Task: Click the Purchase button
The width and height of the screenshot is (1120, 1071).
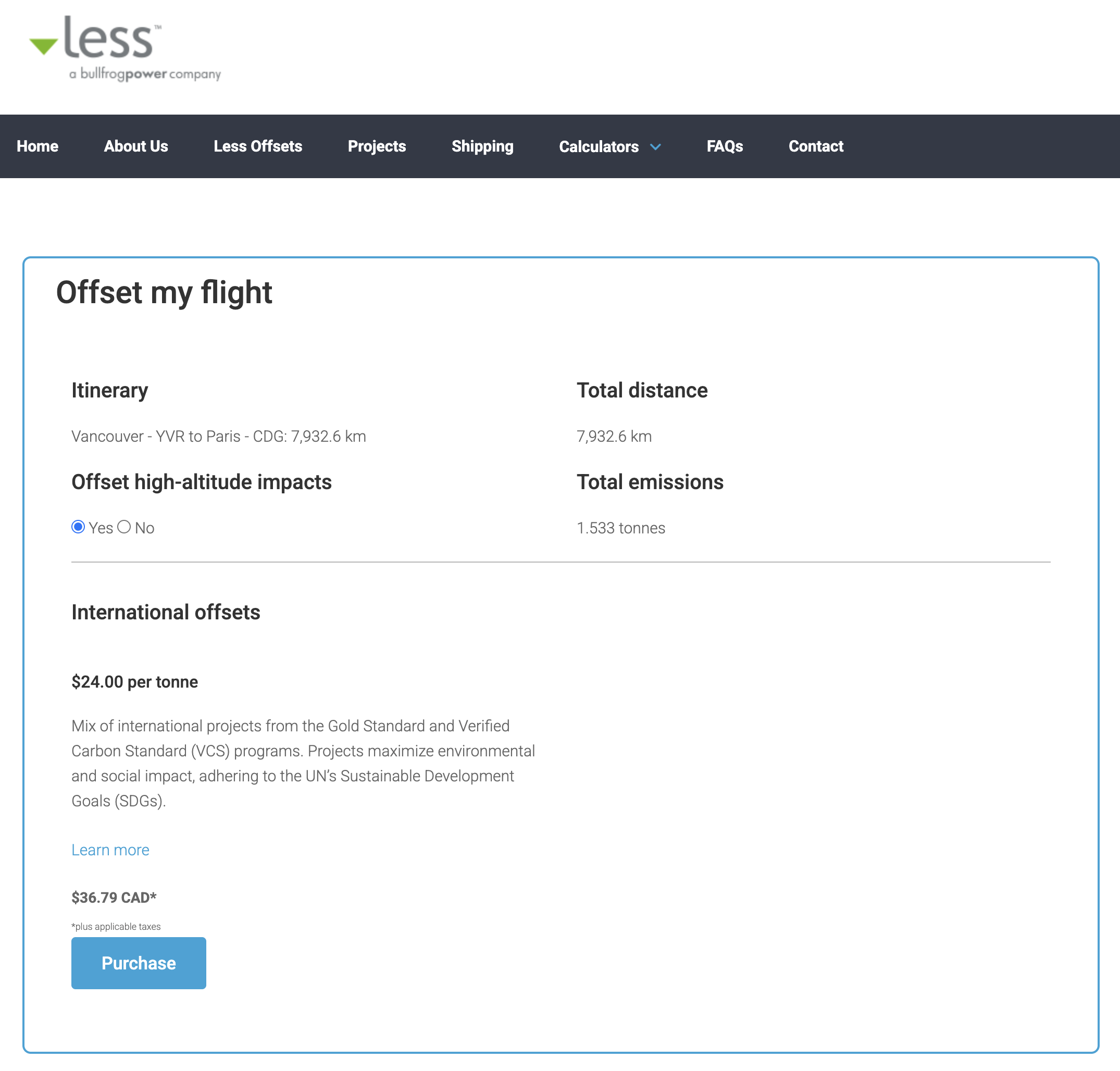Action: pyautogui.click(x=139, y=963)
